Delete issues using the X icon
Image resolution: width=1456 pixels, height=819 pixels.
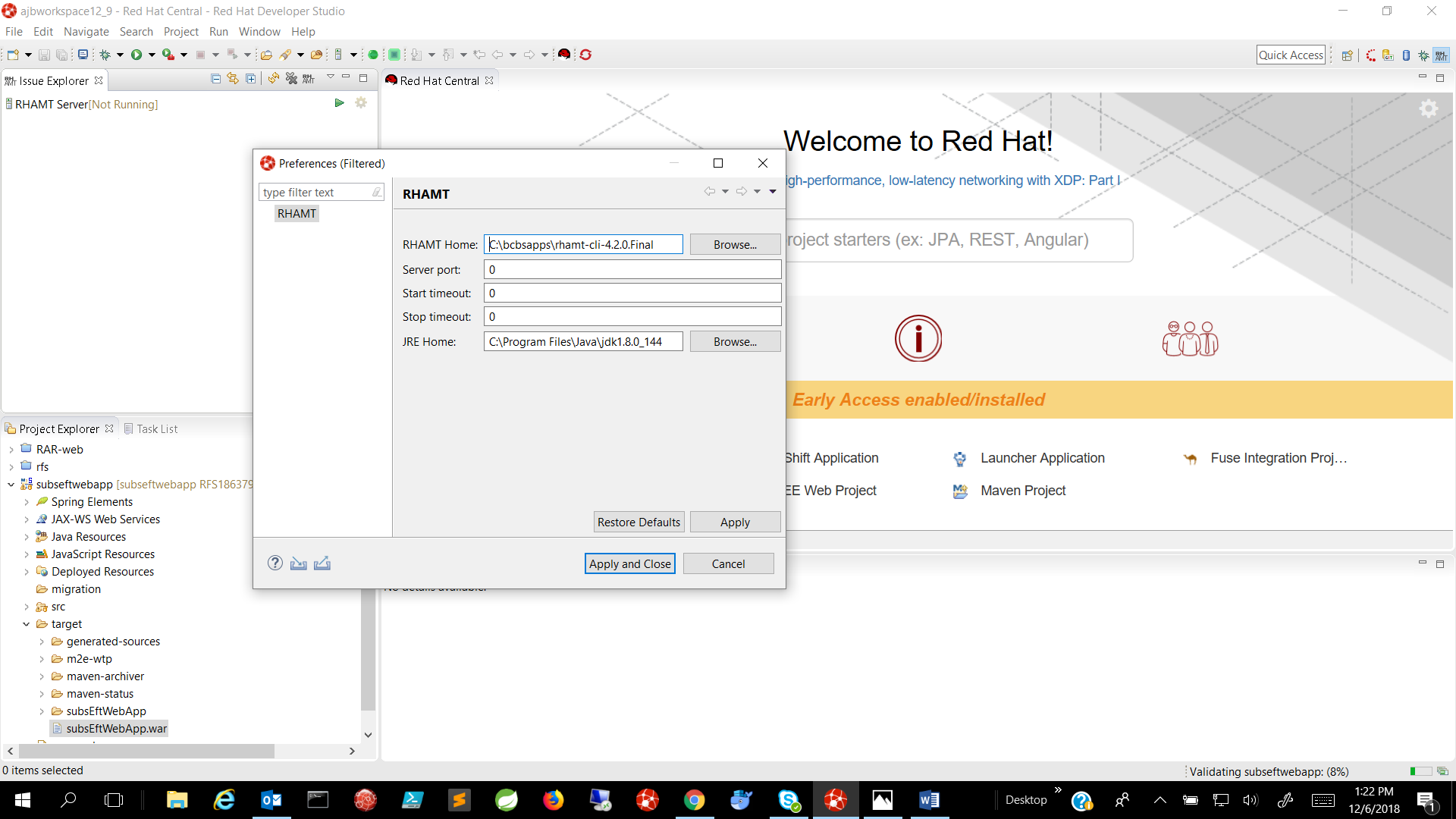pos(291,78)
